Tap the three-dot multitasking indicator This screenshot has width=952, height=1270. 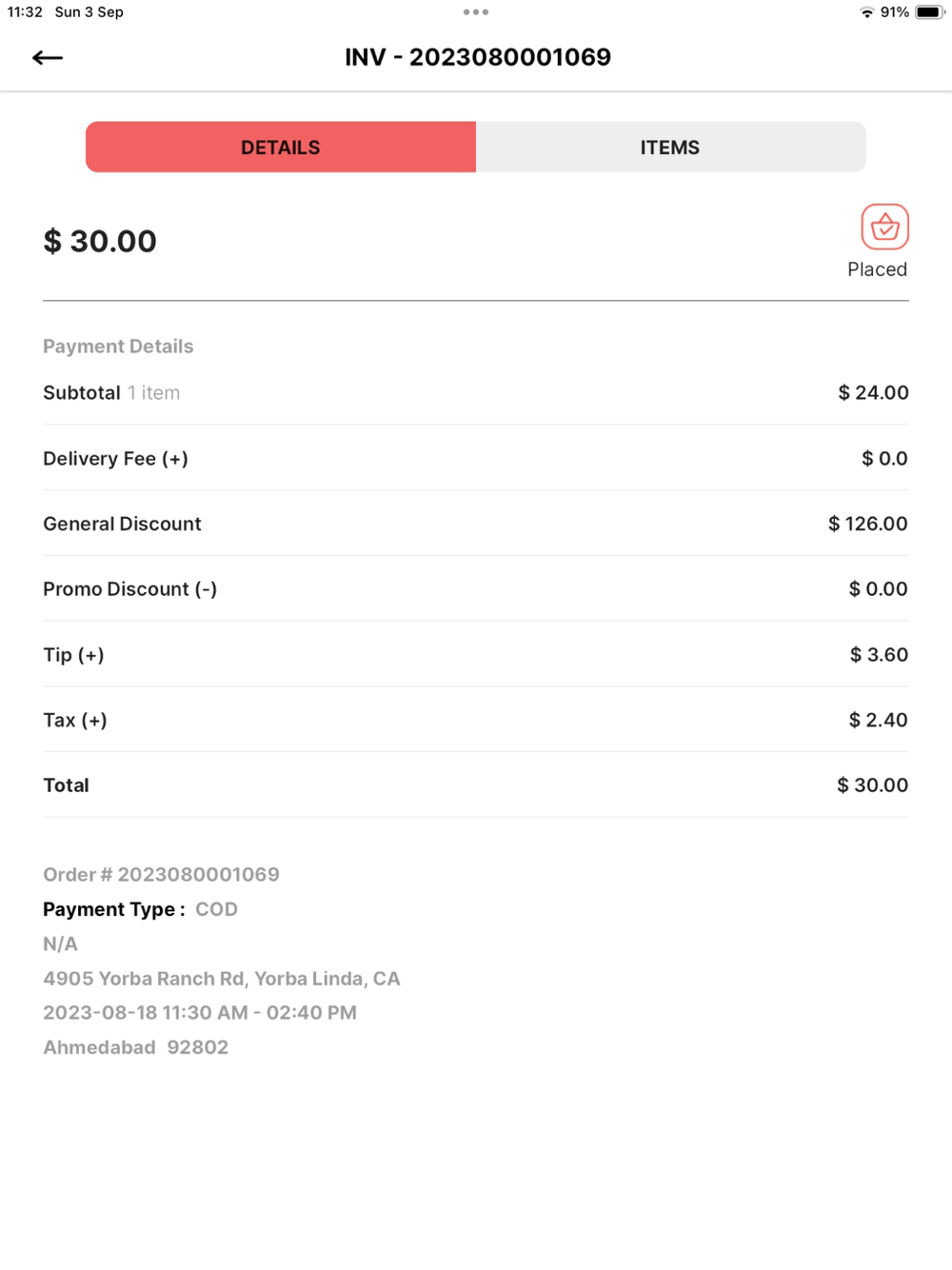coord(476,12)
